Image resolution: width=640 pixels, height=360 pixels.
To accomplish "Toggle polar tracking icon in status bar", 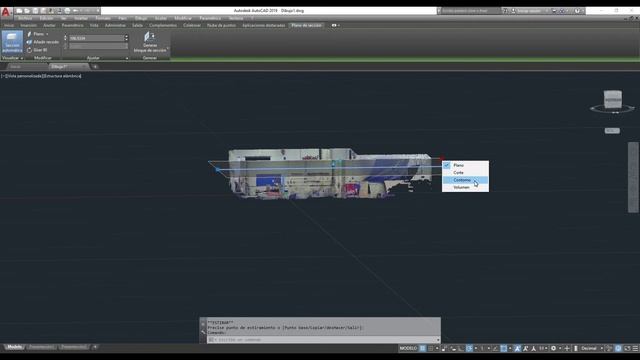I will coord(469,348).
